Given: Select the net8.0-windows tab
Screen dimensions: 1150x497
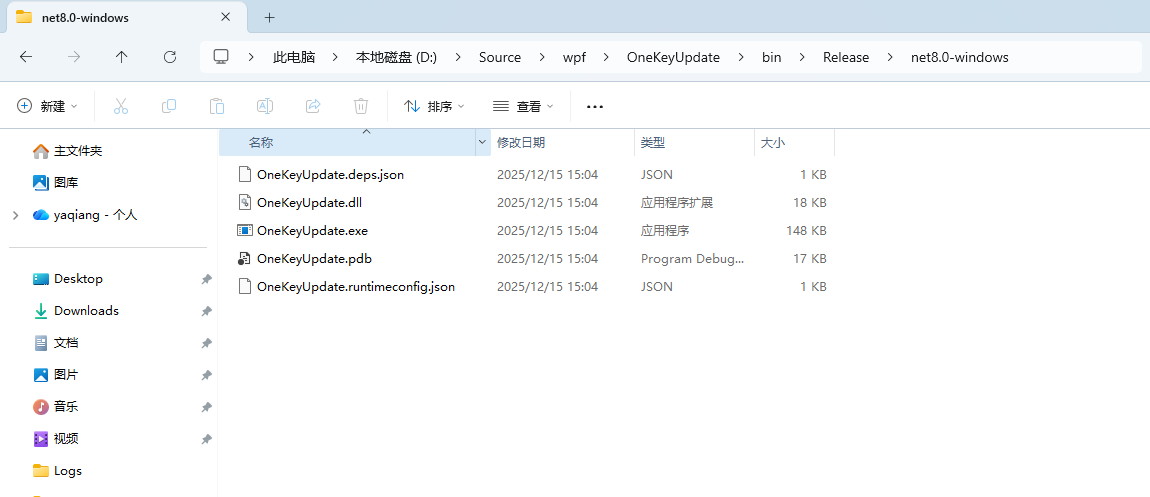Looking at the screenshot, I should click(x=125, y=18).
